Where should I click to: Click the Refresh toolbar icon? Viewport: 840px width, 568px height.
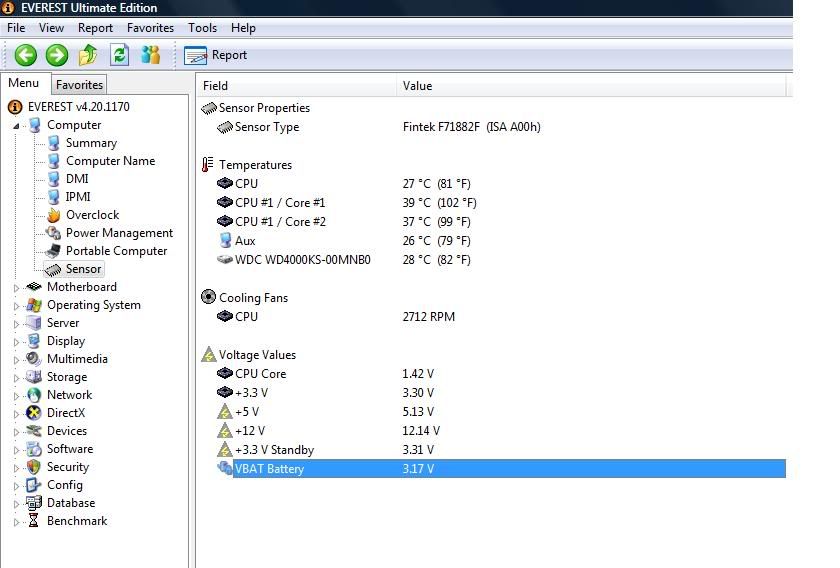pyautogui.click(x=120, y=55)
